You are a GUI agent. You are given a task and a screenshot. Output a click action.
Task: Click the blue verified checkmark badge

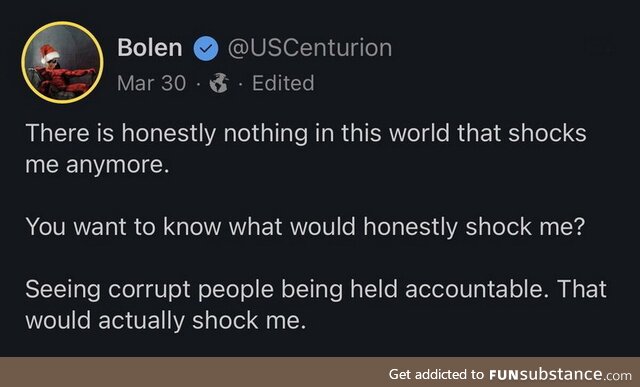click(206, 48)
